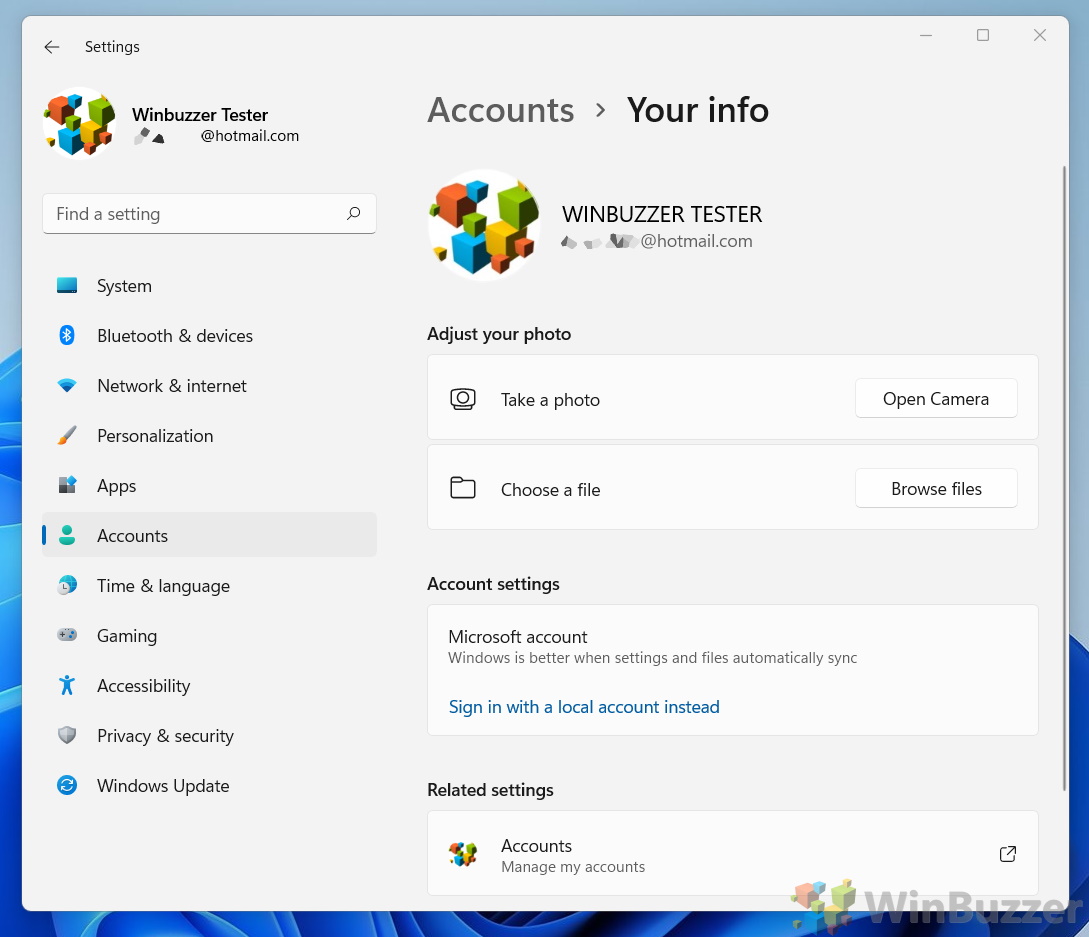Click the search magnifier in Find a setting

(353, 214)
